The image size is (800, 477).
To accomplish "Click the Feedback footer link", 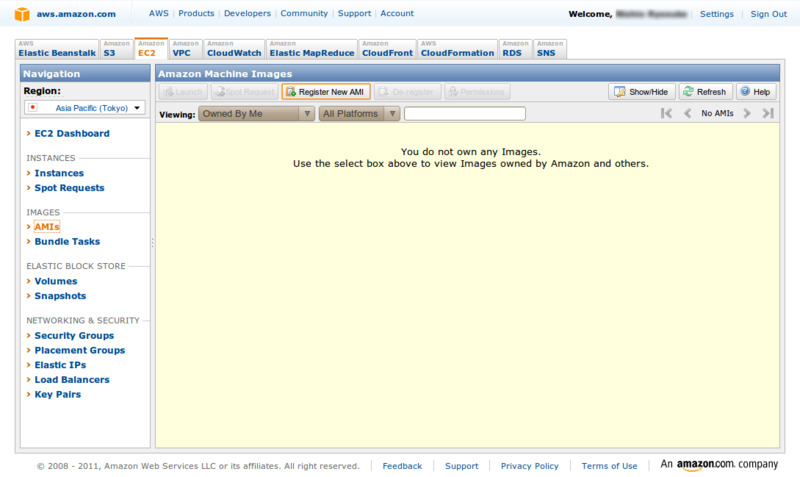I will [x=402, y=466].
